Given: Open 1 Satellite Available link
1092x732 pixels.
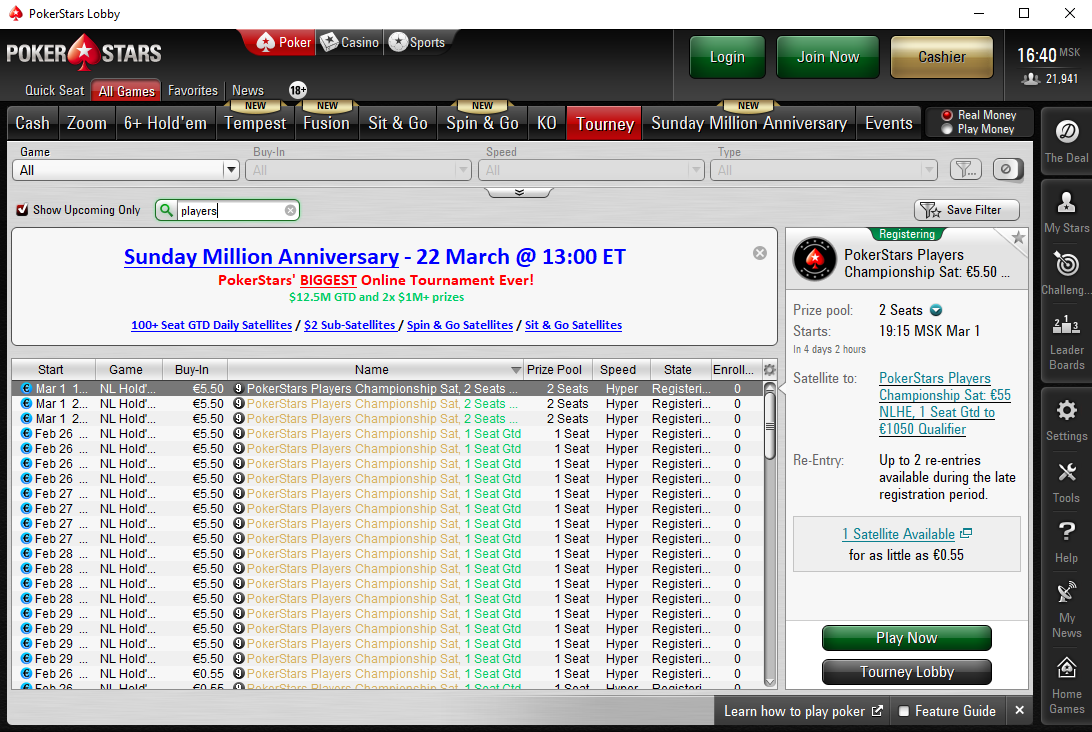Looking at the screenshot, I should point(898,534).
